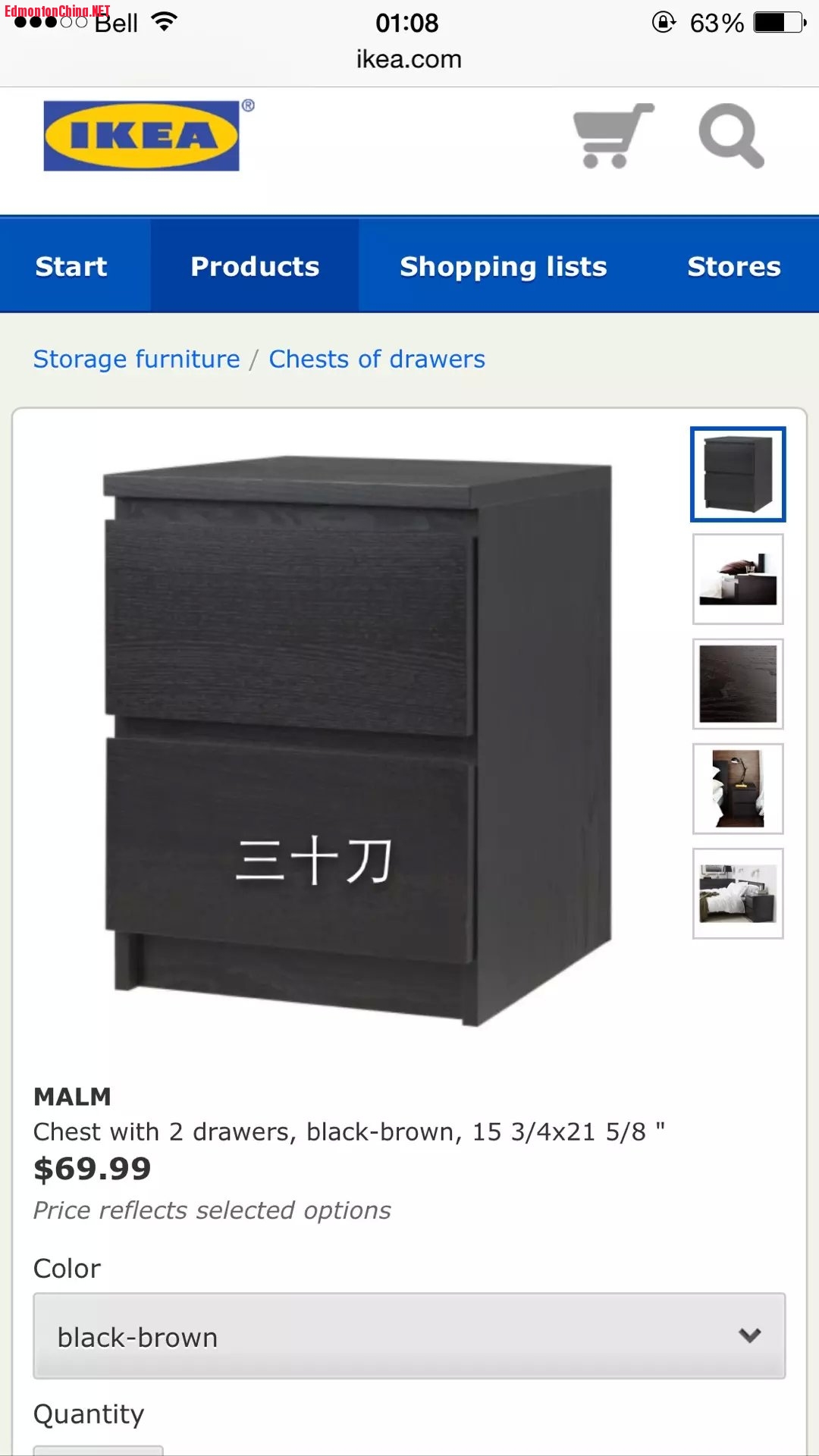Tap the Wi-Fi status icon
This screenshot has width=819, height=1456.
point(164,22)
